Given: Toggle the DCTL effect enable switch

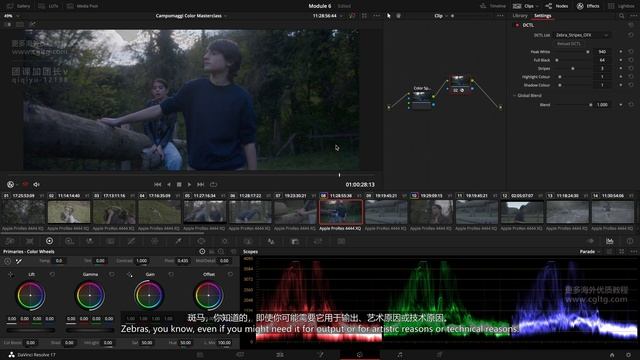Looking at the screenshot, I should [517, 25].
